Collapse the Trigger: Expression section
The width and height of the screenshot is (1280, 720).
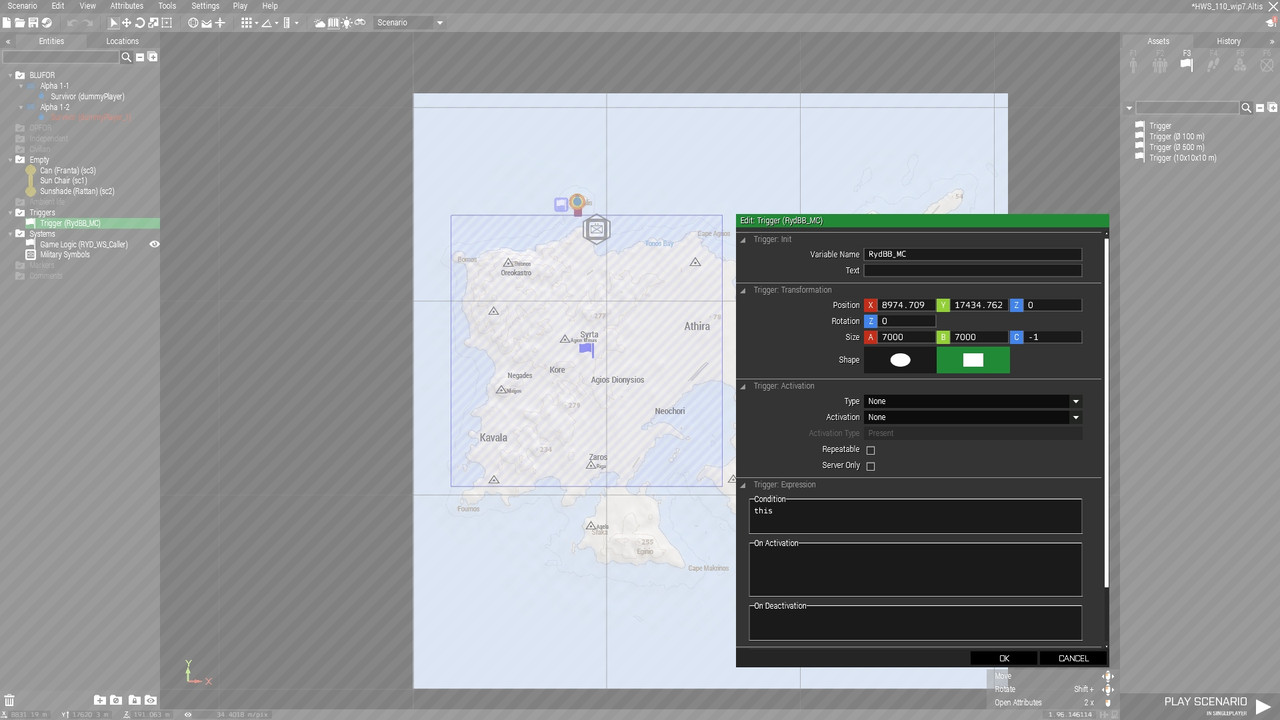tap(743, 485)
